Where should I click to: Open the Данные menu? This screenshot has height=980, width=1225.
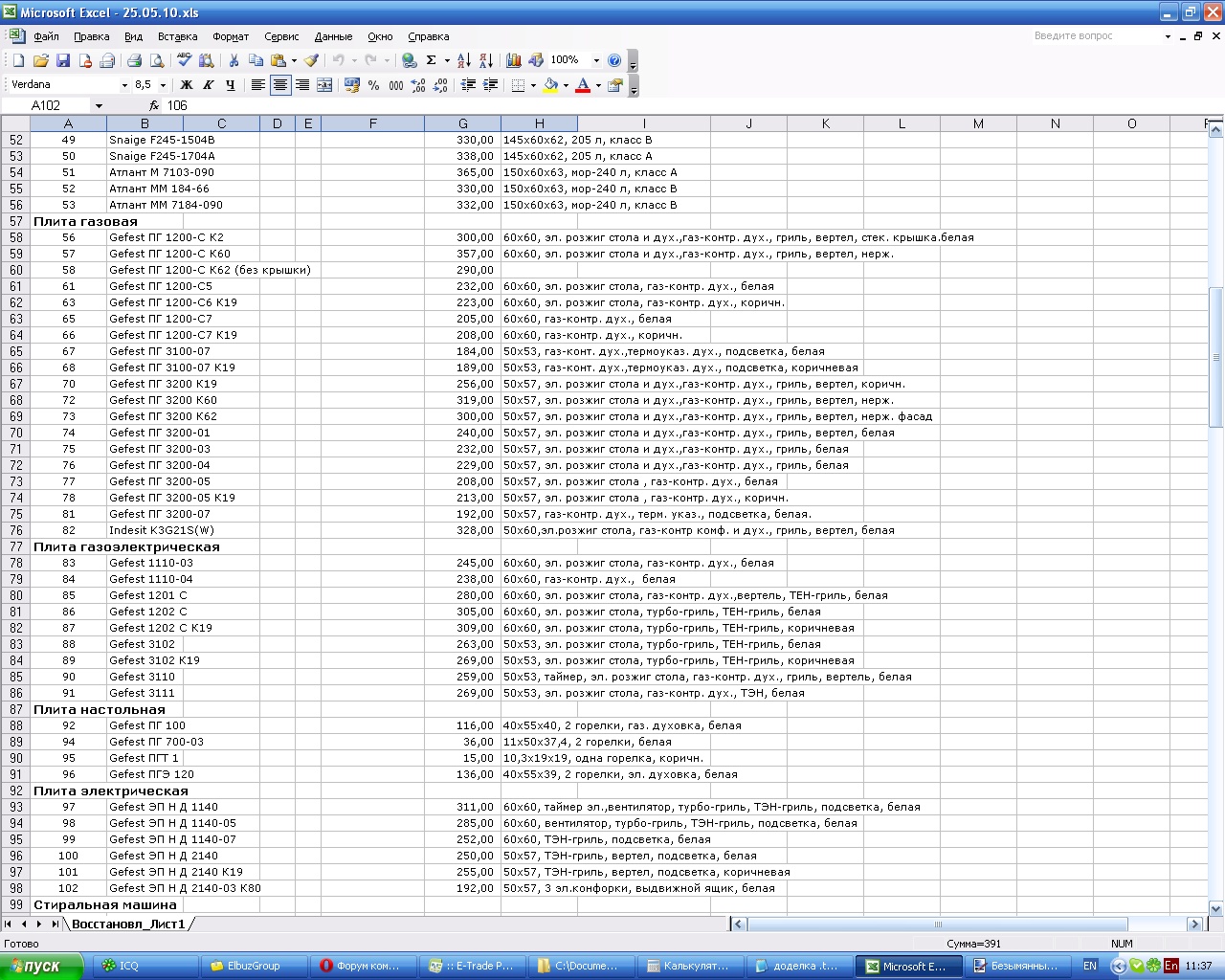(333, 36)
